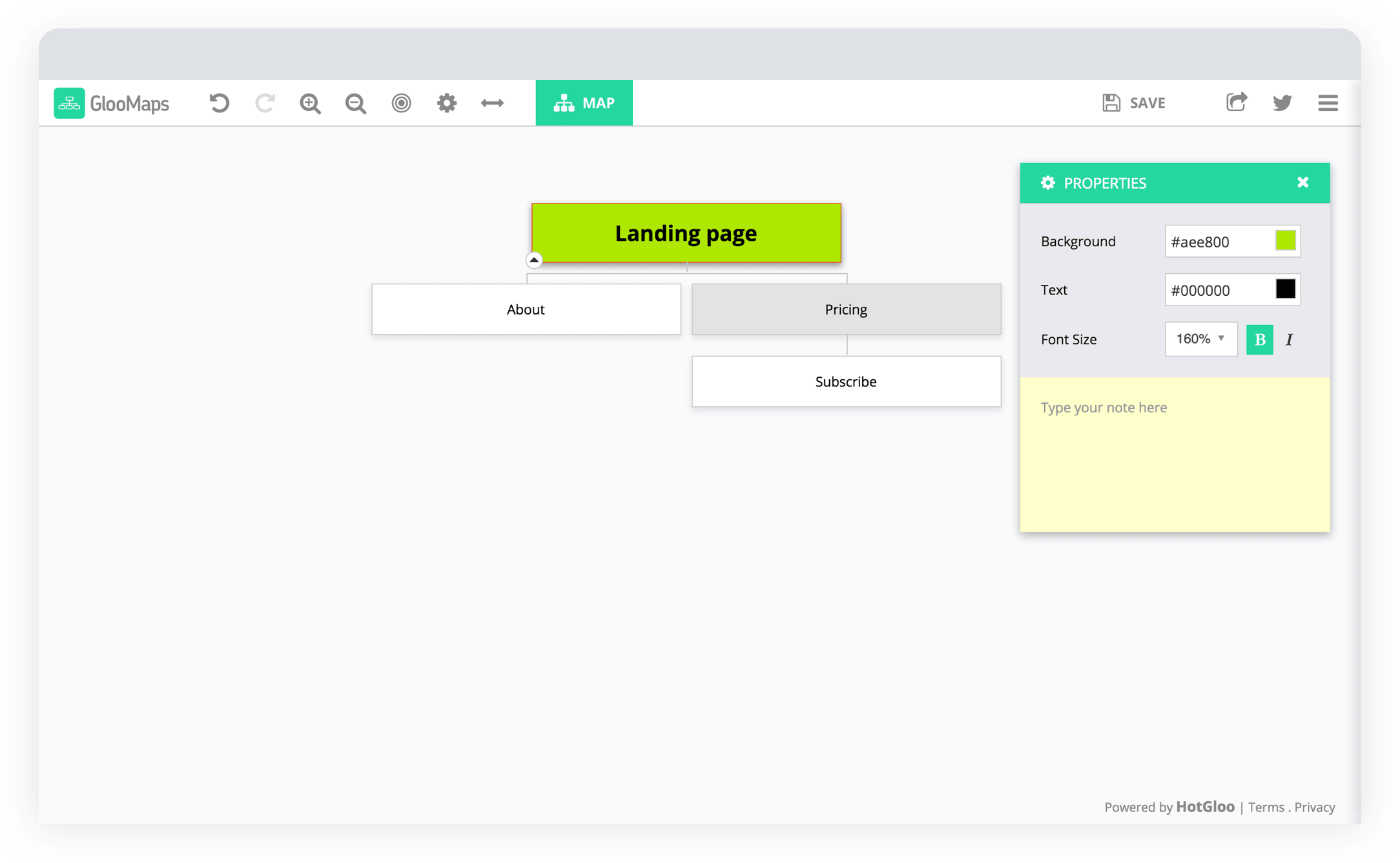
Task: Open settings with the toolbar gear icon
Action: click(x=446, y=103)
